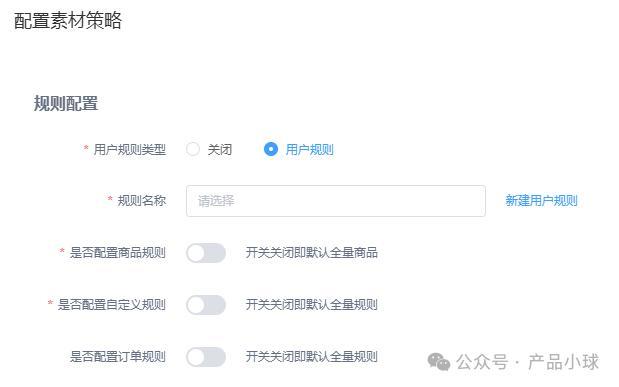Image resolution: width=619 pixels, height=387 pixels.
Task: Toggle the 是否配置订单规则 switch
Action: pos(206,357)
